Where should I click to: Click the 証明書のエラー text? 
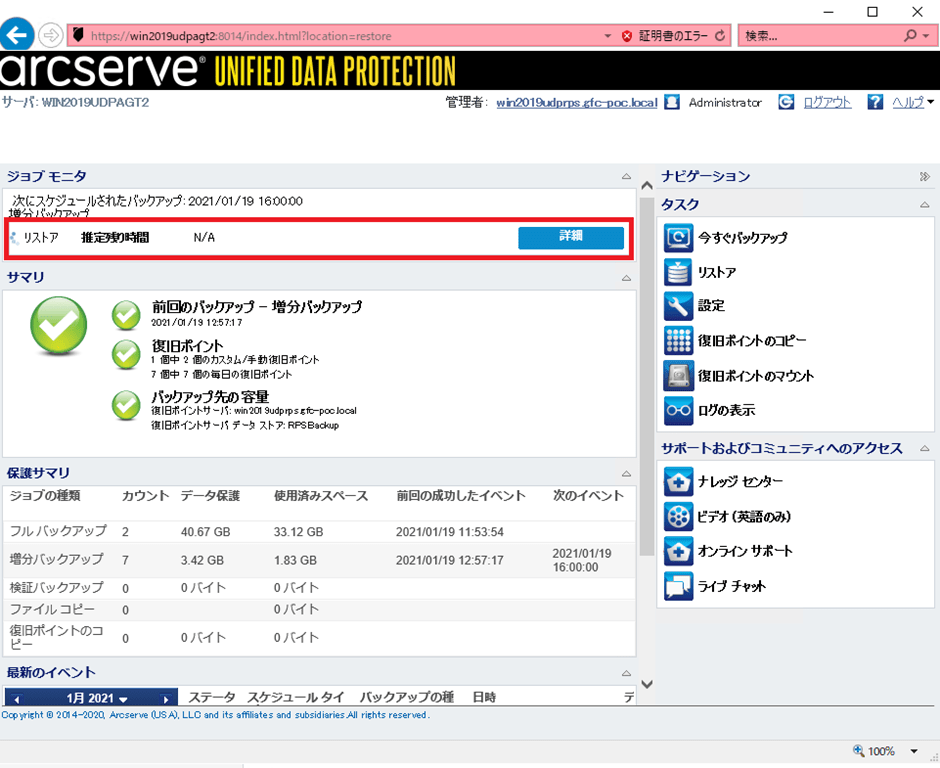tap(673, 36)
